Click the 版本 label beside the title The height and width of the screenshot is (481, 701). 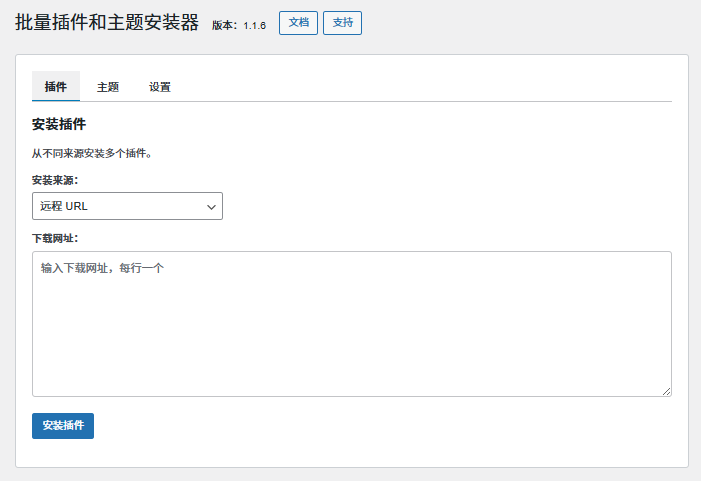(x=224, y=25)
